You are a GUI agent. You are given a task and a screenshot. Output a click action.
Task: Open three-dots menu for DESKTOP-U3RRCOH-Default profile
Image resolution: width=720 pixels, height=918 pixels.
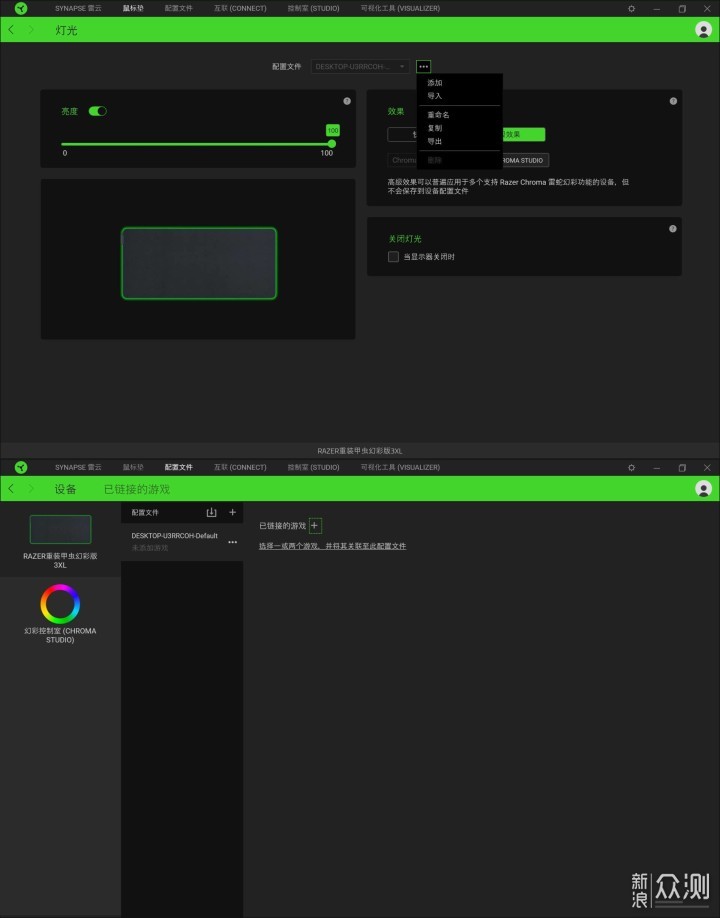pos(232,542)
